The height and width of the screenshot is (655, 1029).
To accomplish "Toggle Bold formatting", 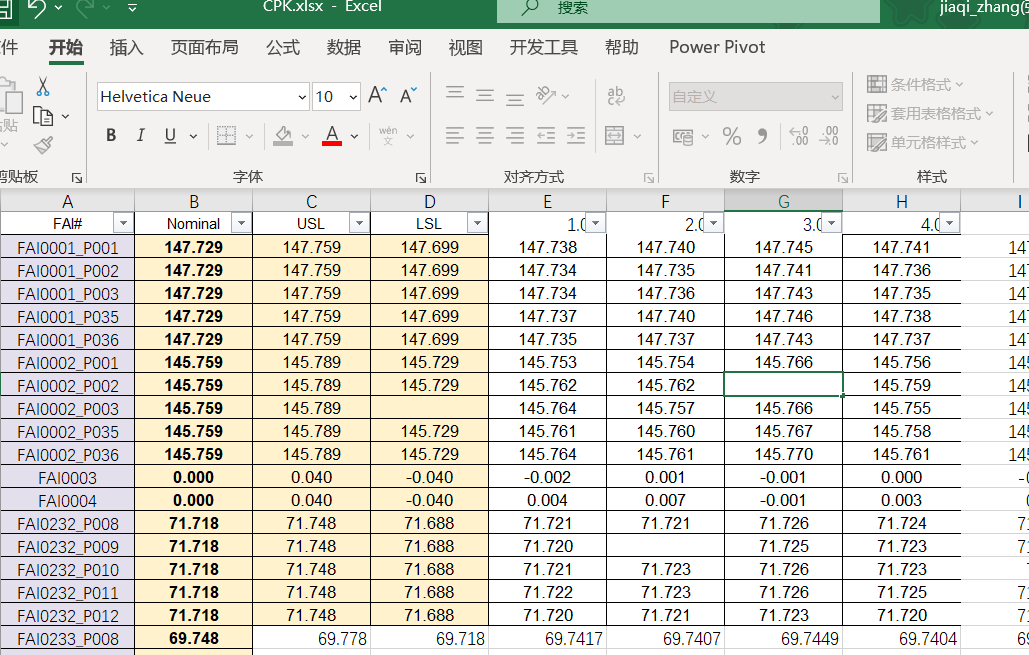I will (x=111, y=135).
